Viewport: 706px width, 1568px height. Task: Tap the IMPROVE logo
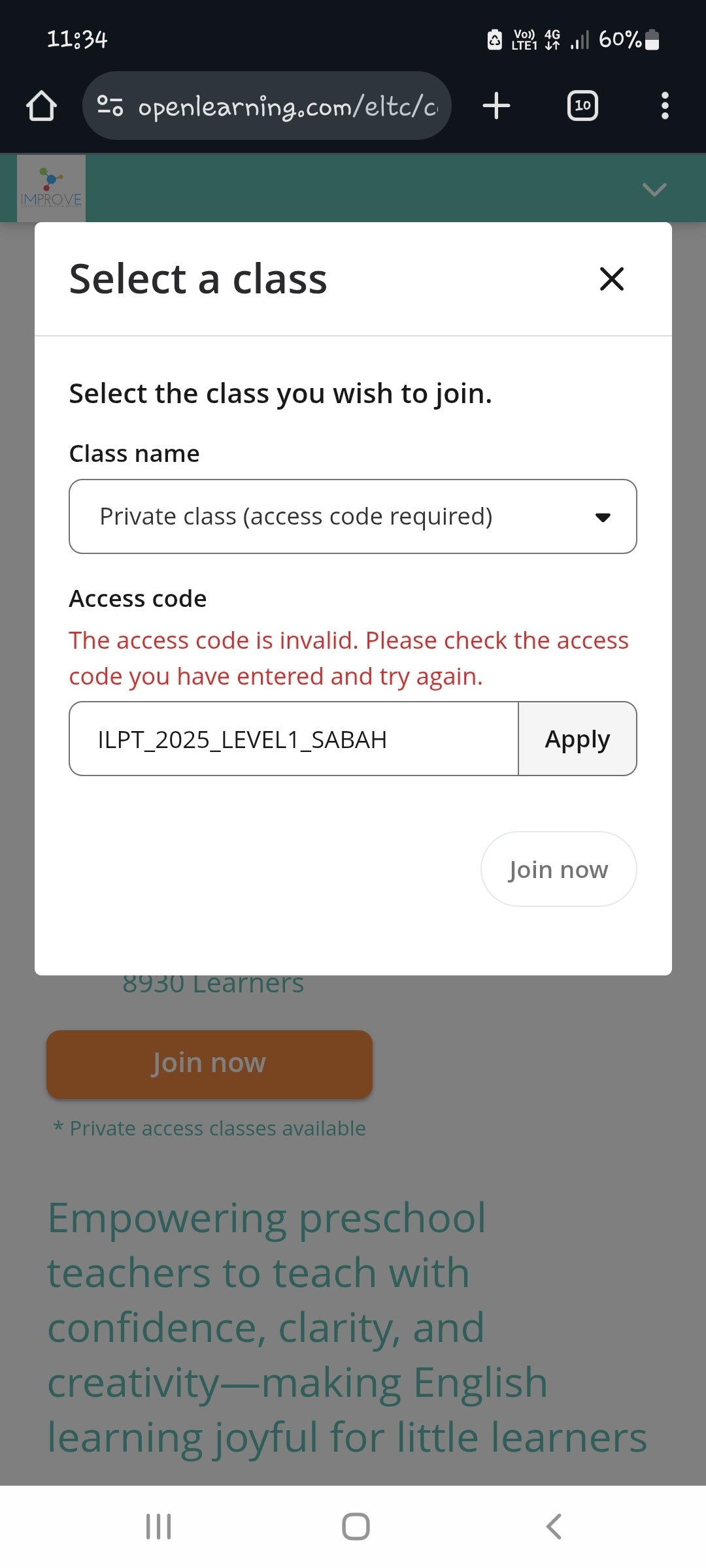pos(51,188)
